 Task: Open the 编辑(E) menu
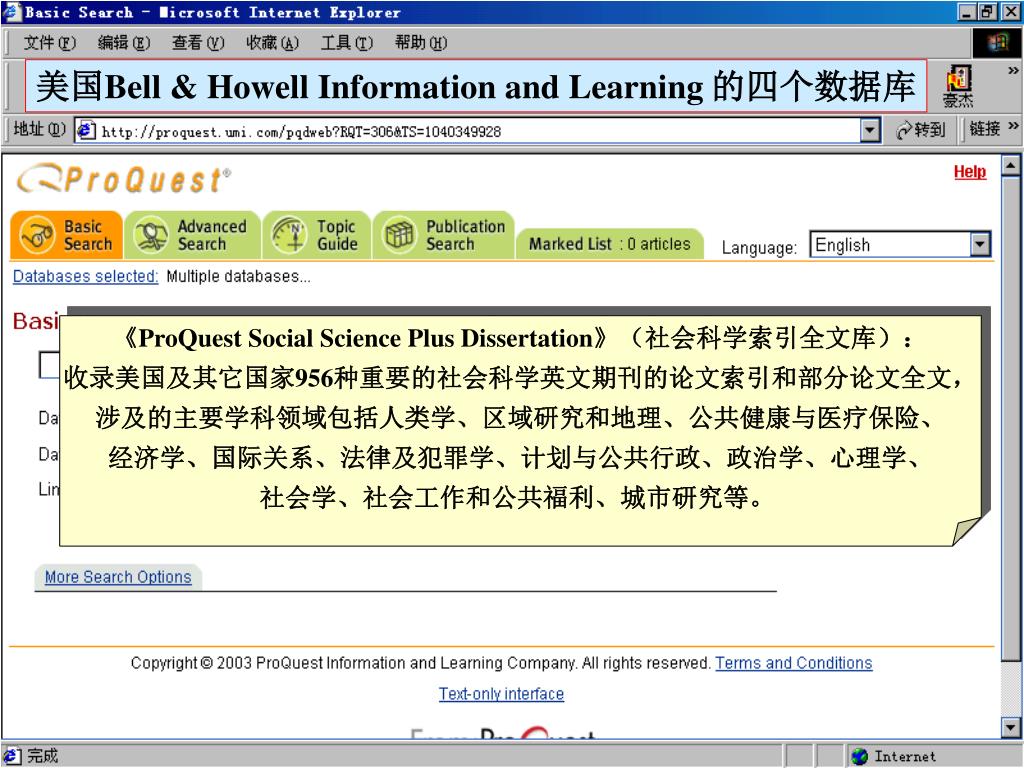pyautogui.click(x=123, y=43)
